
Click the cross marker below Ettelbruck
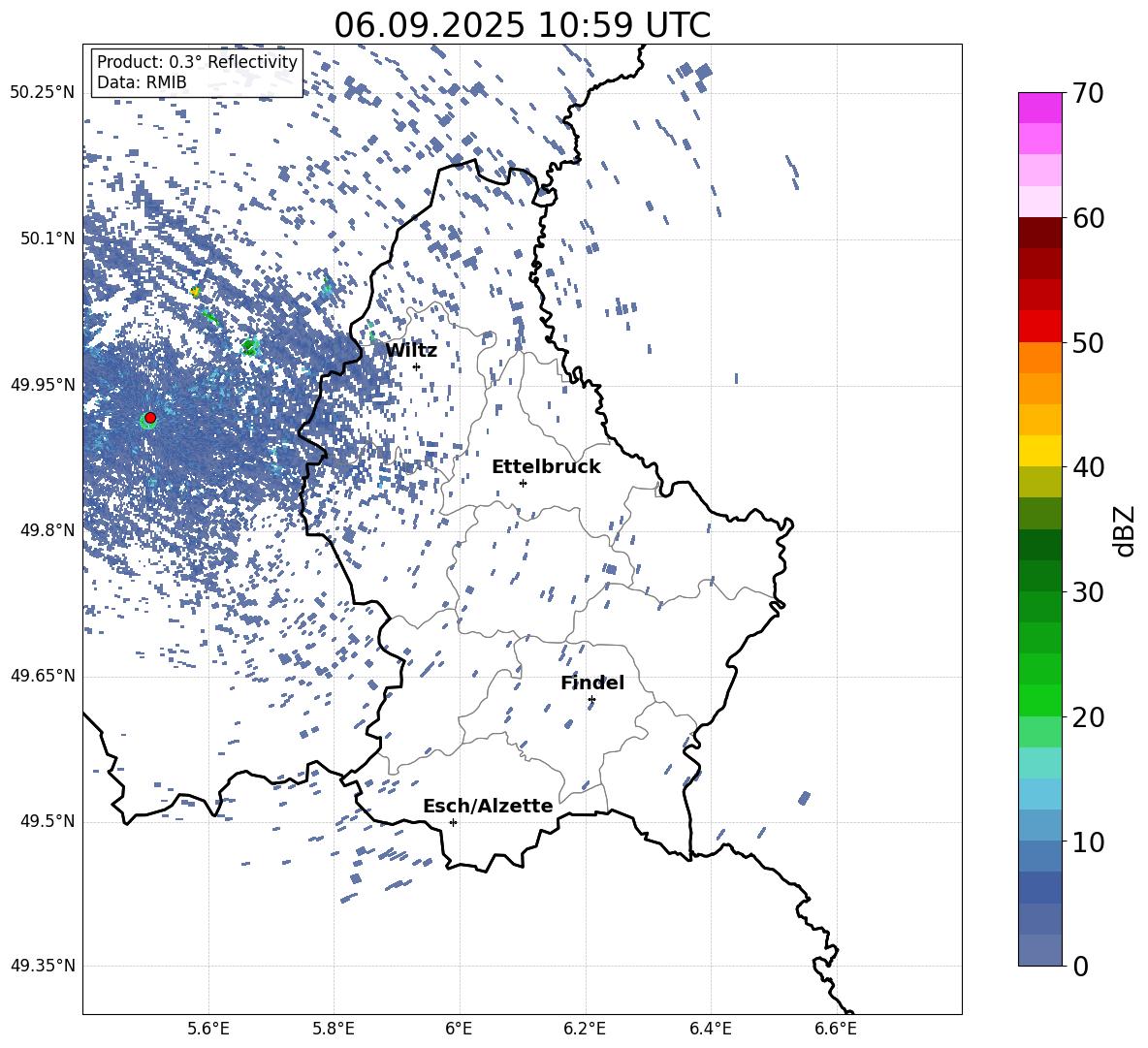[x=523, y=483]
